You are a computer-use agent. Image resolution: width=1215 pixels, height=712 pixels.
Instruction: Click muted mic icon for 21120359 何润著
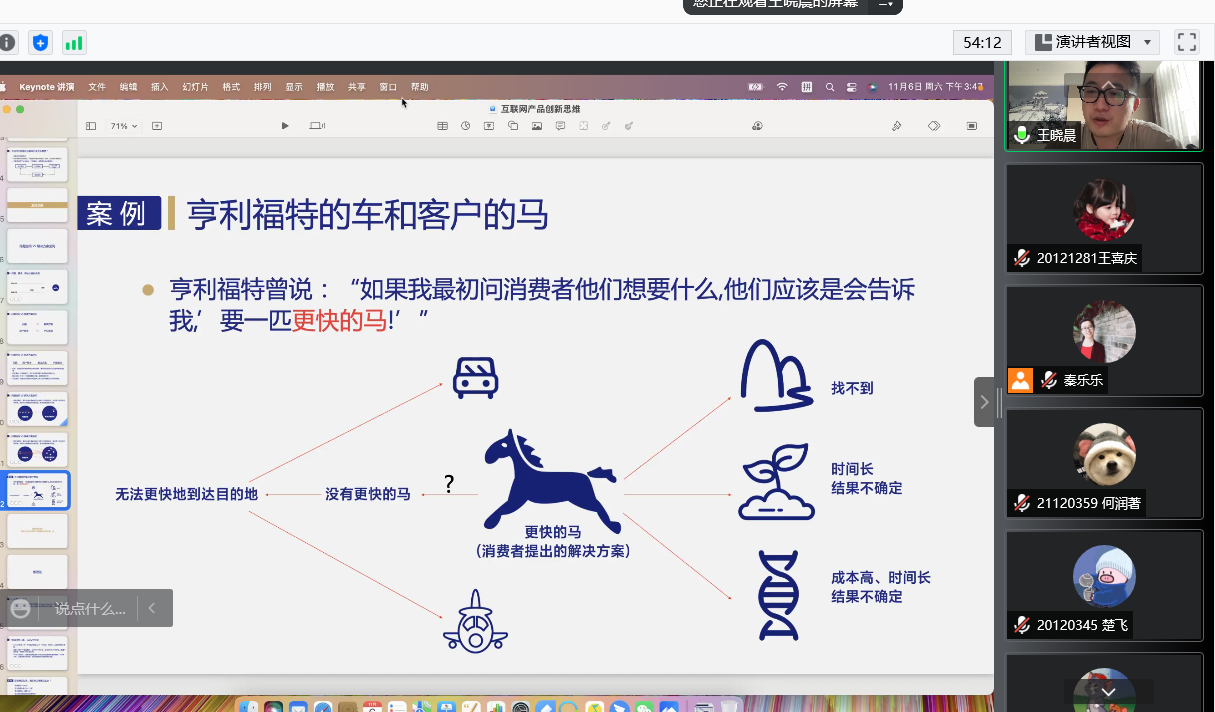(x=1022, y=503)
